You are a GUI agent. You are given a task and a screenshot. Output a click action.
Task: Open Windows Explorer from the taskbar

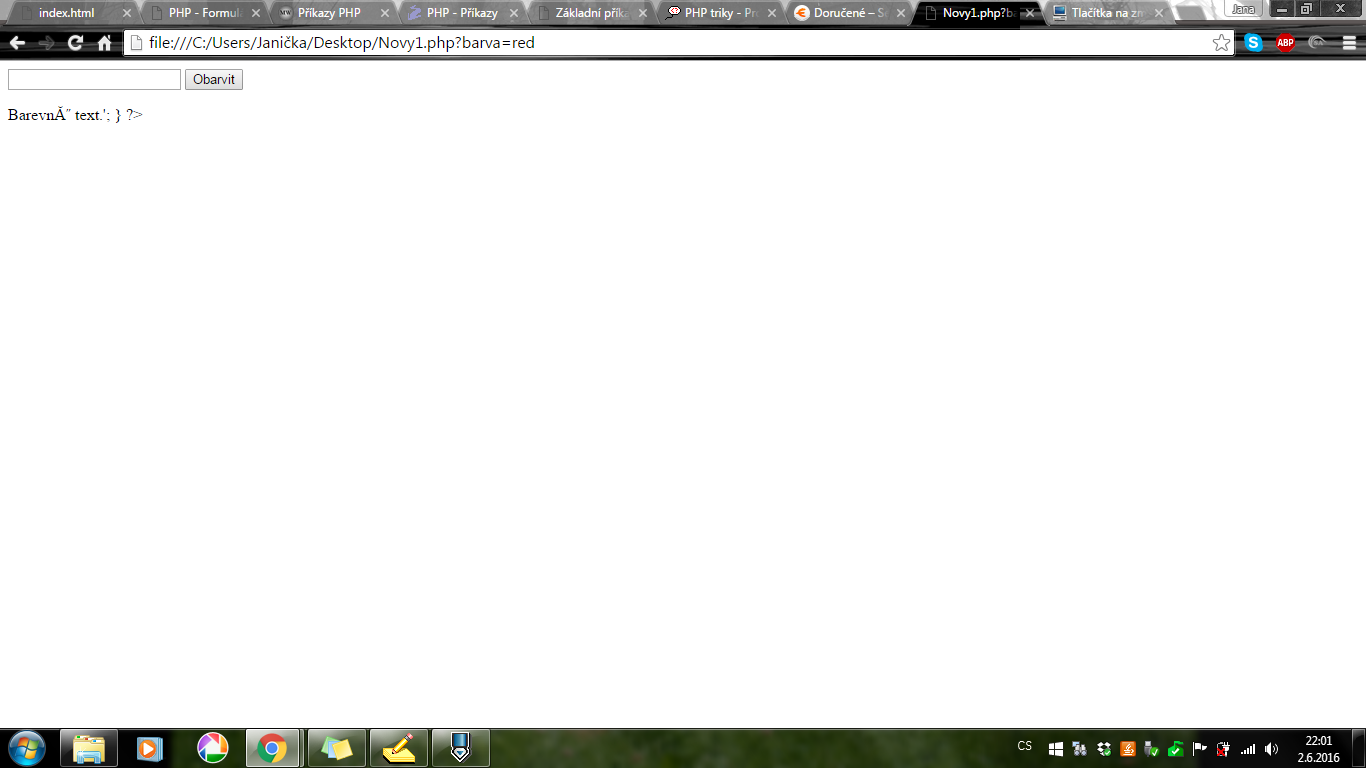click(89, 748)
